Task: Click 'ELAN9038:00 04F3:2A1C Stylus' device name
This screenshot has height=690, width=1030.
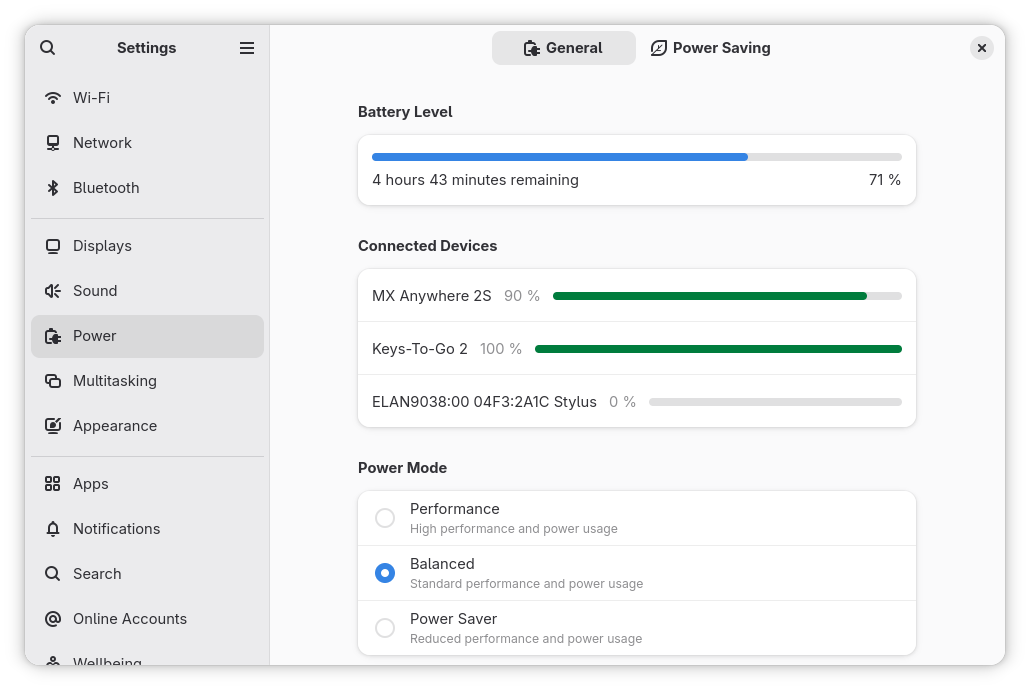Action: click(x=484, y=402)
